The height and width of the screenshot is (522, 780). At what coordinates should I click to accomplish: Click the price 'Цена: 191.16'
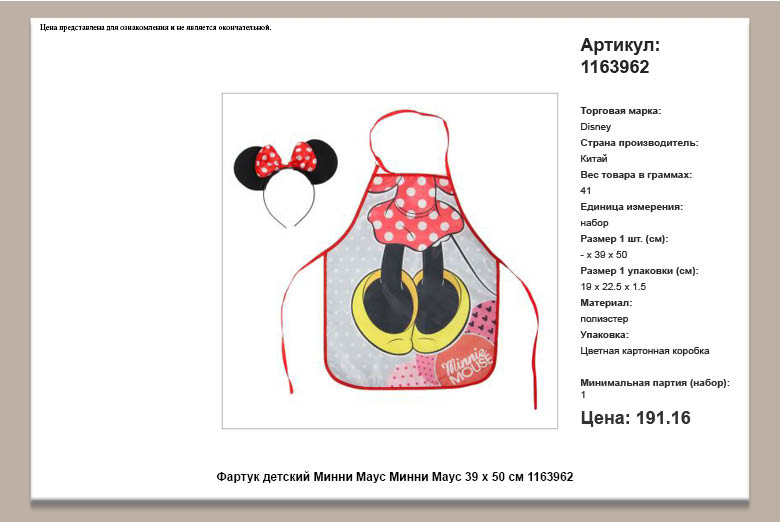635,418
